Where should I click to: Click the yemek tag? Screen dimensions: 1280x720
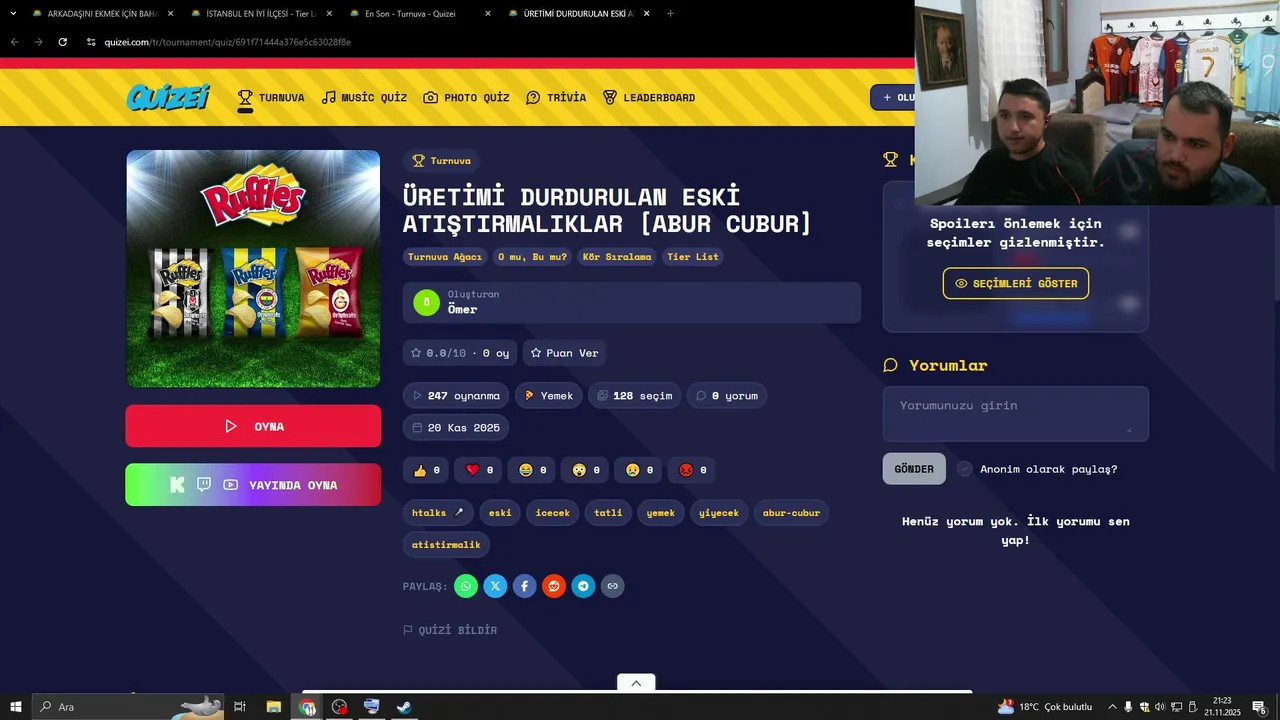click(x=661, y=513)
